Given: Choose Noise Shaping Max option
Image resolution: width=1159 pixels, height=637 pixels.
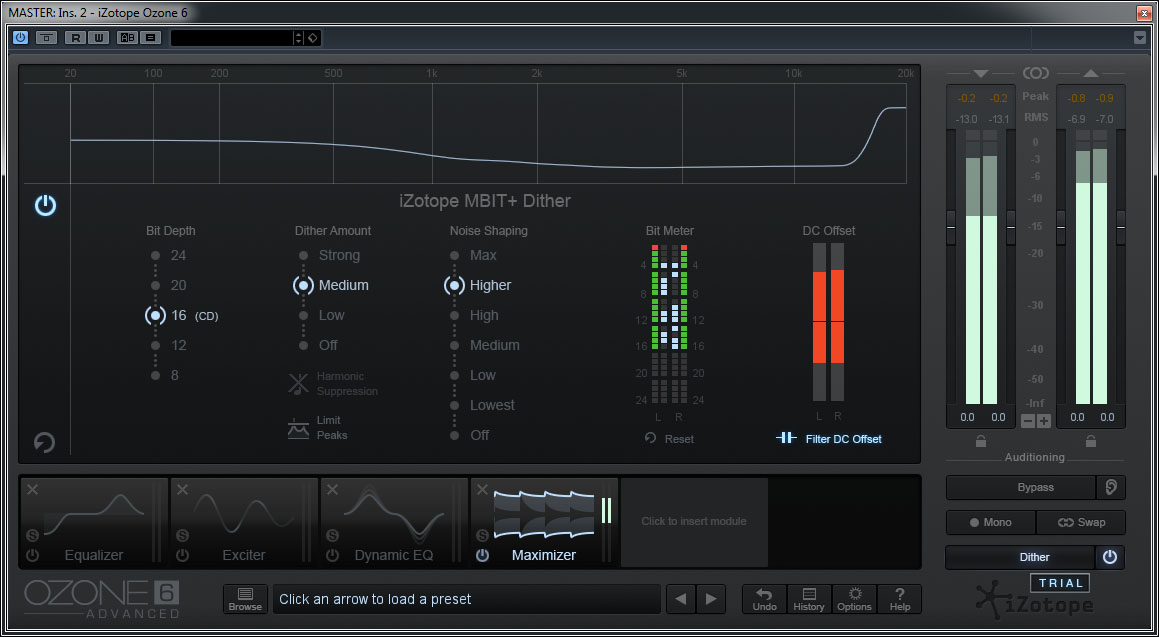Looking at the screenshot, I should pos(454,255).
